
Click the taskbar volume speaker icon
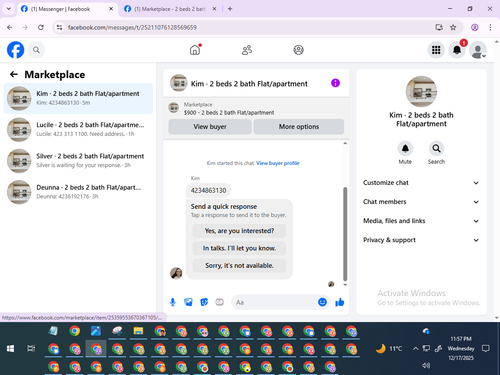(x=426, y=366)
